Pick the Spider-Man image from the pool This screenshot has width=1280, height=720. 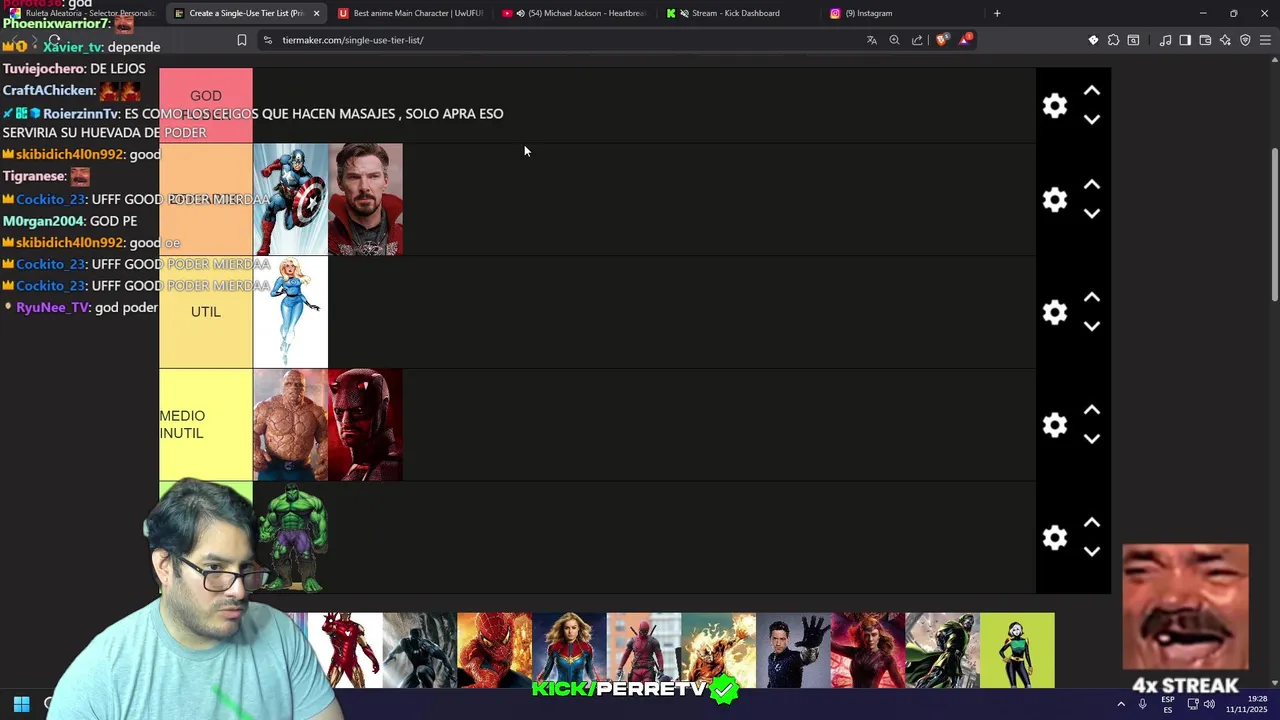pyautogui.click(x=495, y=650)
